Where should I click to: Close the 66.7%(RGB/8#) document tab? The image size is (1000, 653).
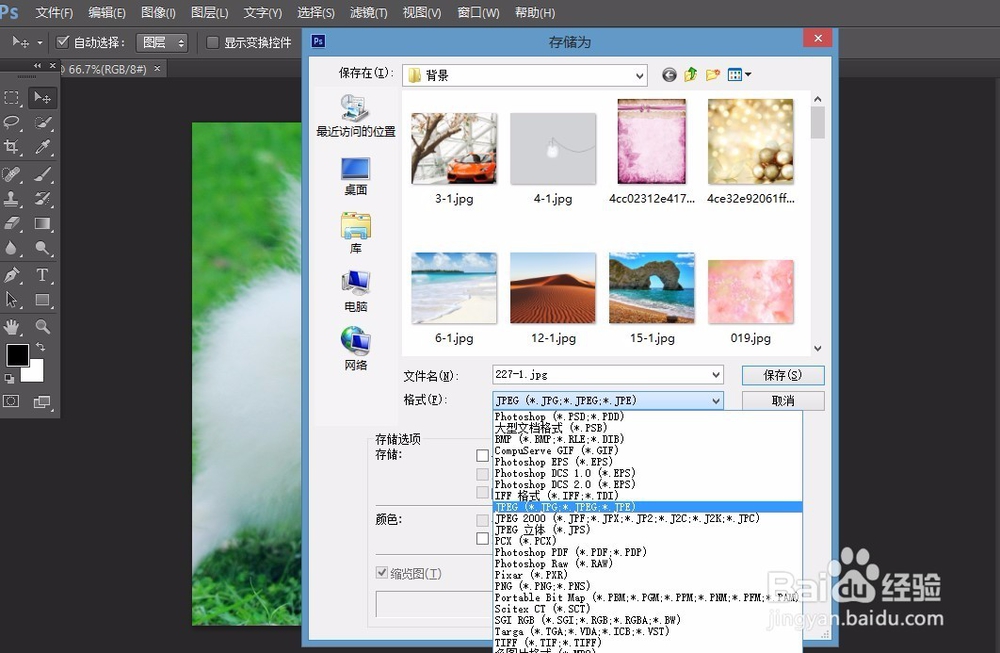click(x=158, y=68)
